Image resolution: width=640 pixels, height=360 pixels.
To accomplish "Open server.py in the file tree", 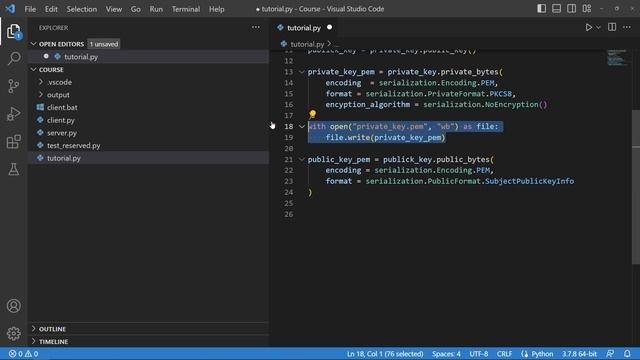I will pos(62,133).
